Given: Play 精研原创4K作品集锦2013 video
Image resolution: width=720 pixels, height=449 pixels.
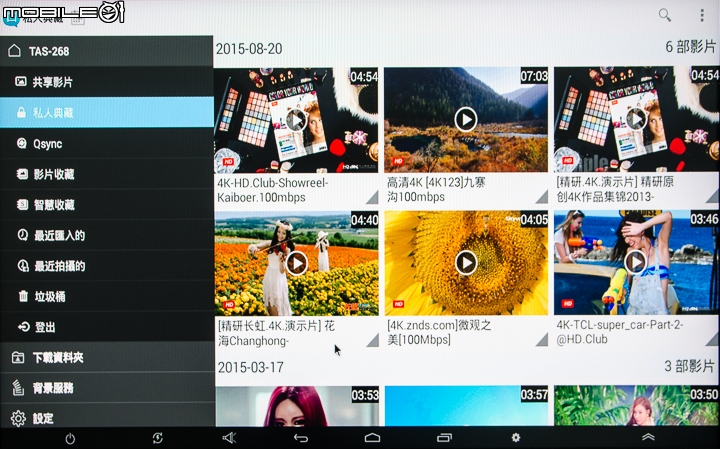Looking at the screenshot, I should 636,119.
